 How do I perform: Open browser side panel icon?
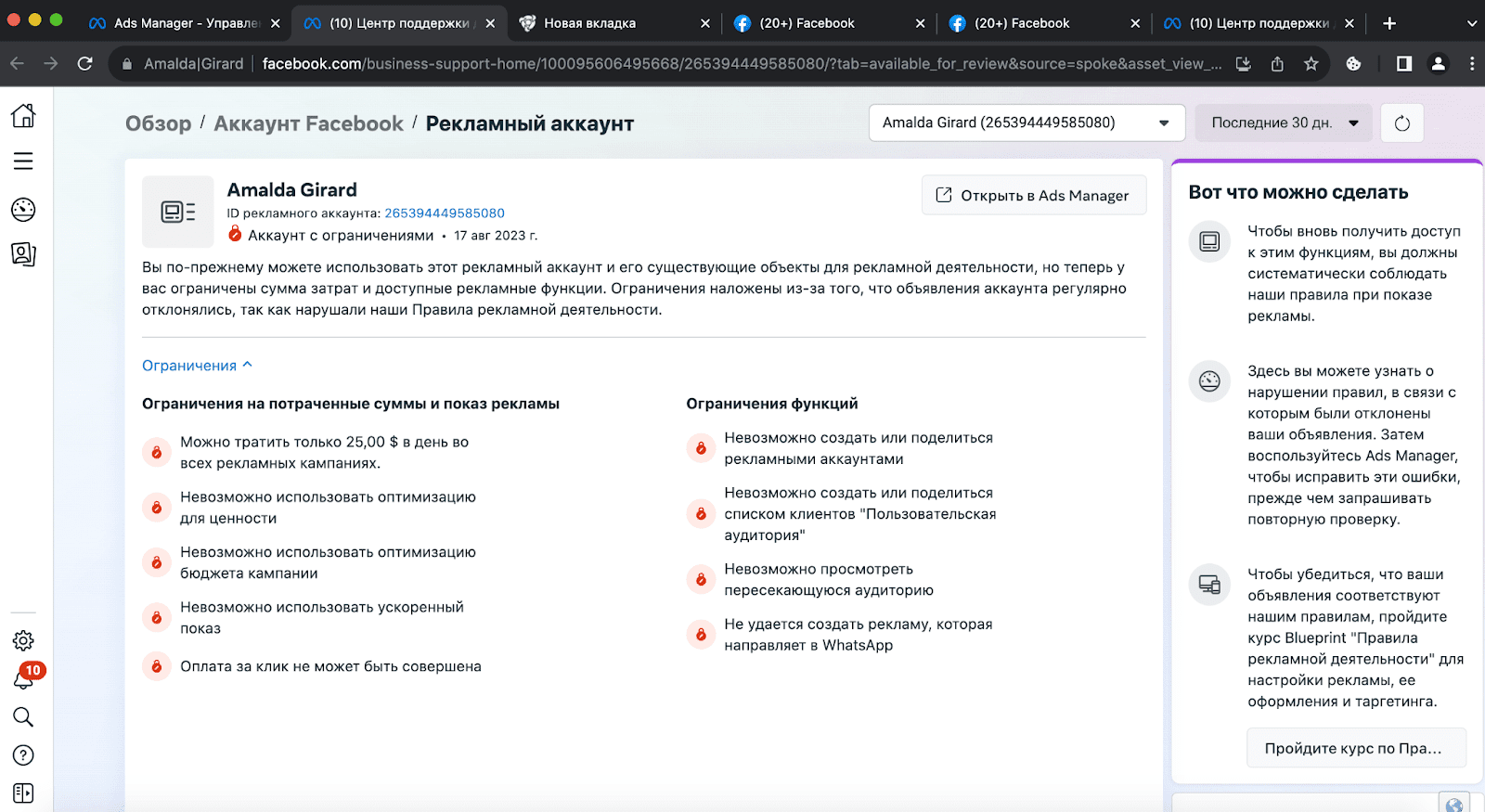point(1404,63)
